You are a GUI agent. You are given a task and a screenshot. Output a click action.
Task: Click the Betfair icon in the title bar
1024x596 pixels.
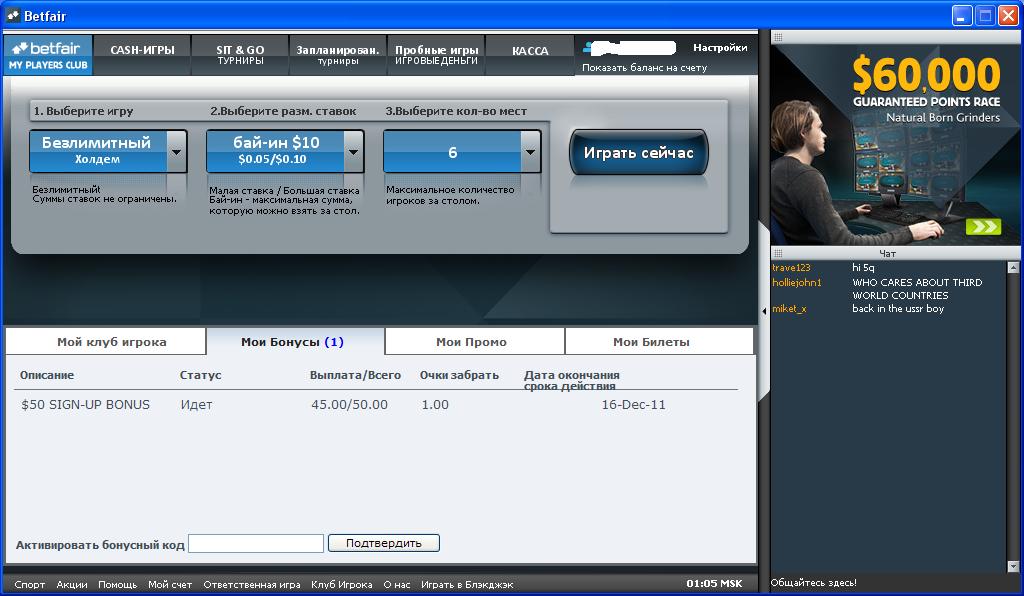pyautogui.click(x=13, y=15)
